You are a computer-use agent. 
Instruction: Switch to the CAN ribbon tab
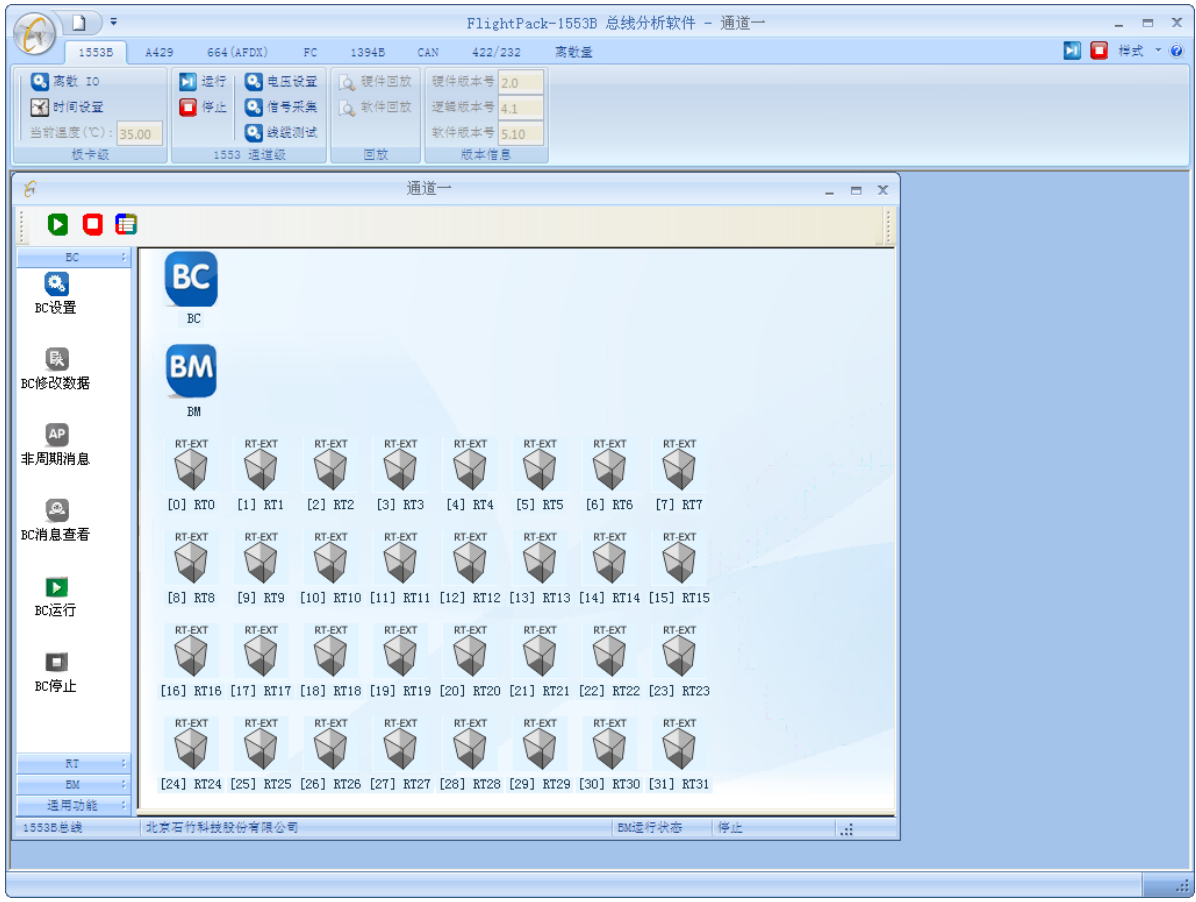pyautogui.click(x=428, y=52)
